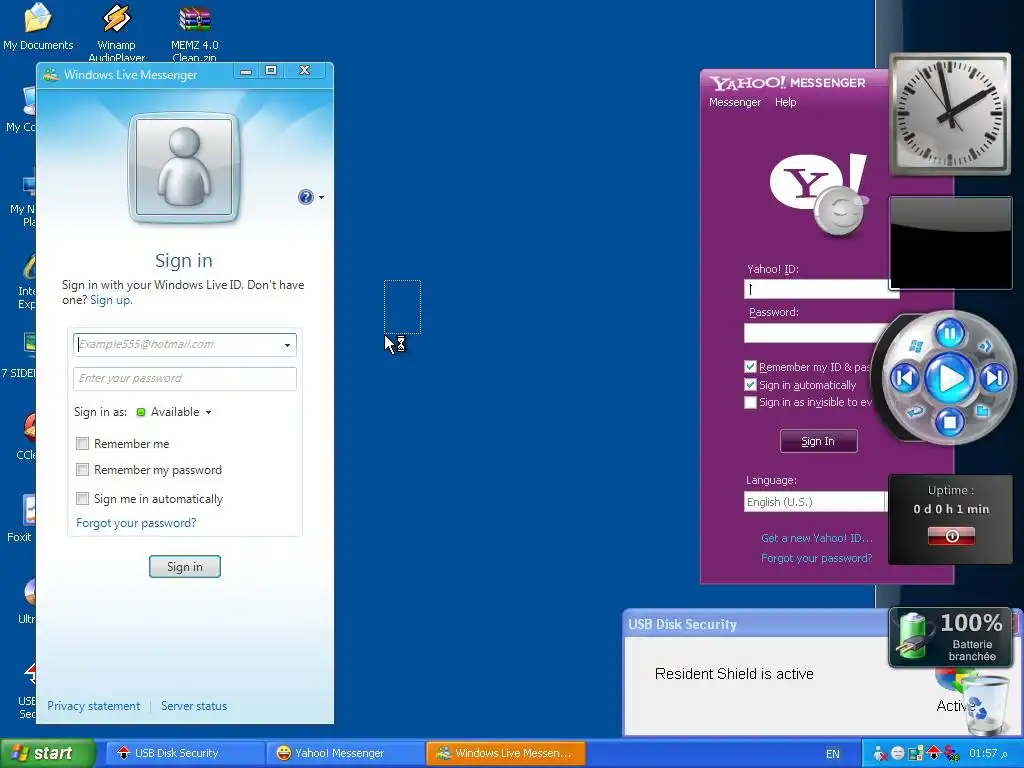The width and height of the screenshot is (1024, 768).
Task: Click the Yahoo smiley face tray icon
Action: 898,754
